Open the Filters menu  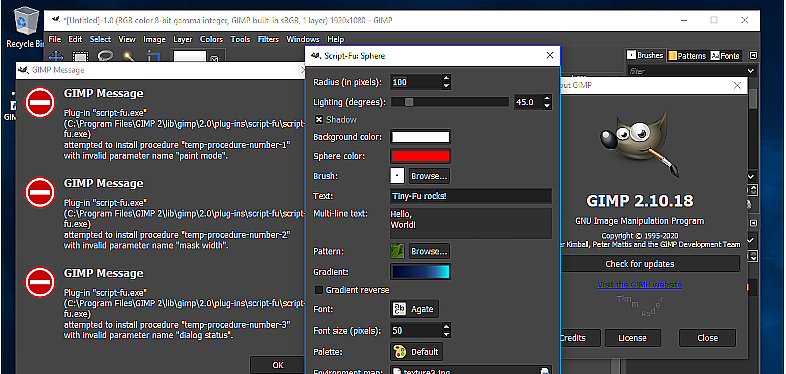click(x=268, y=39)
